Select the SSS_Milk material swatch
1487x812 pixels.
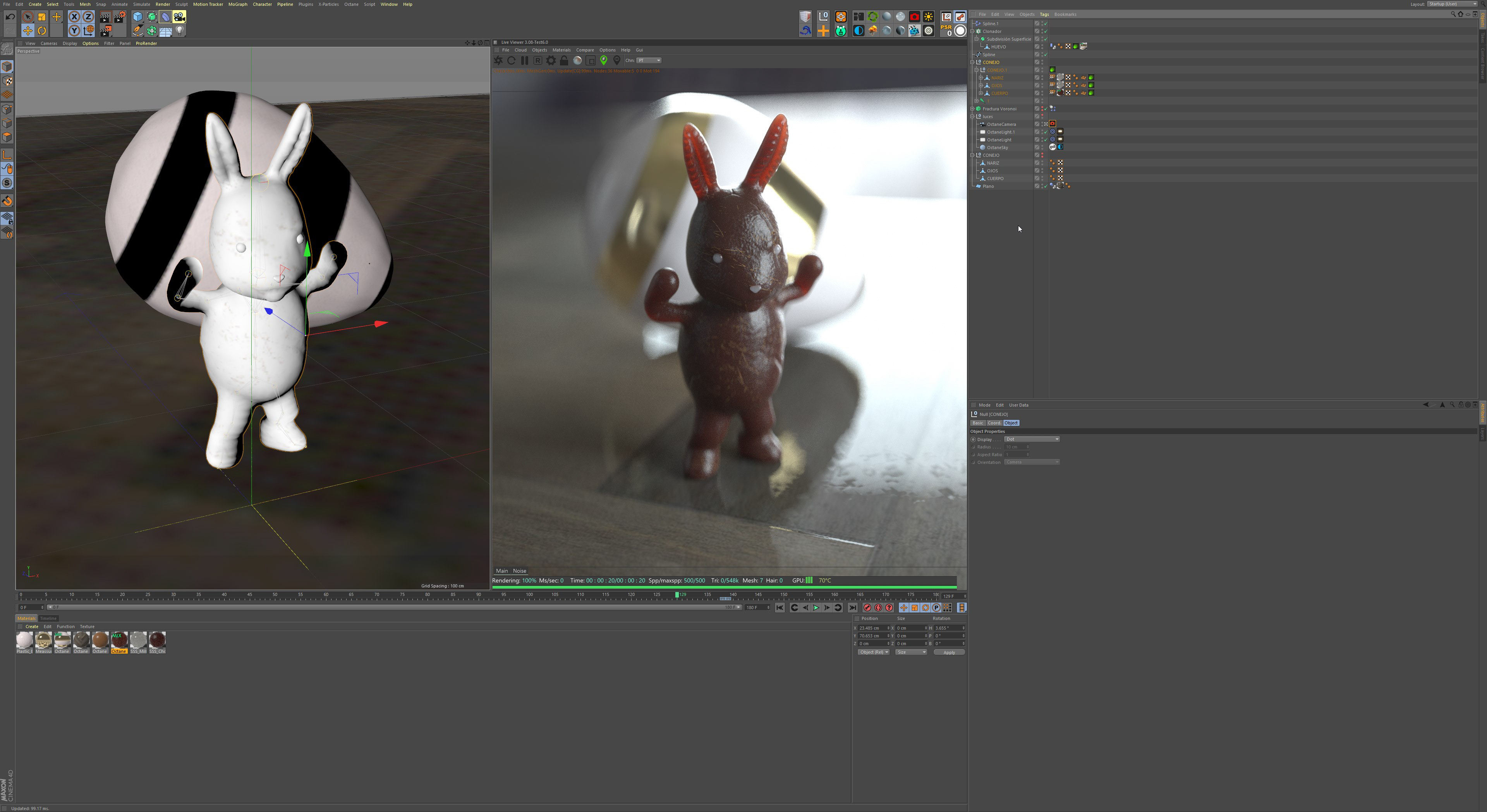click(x=139, y=640)
